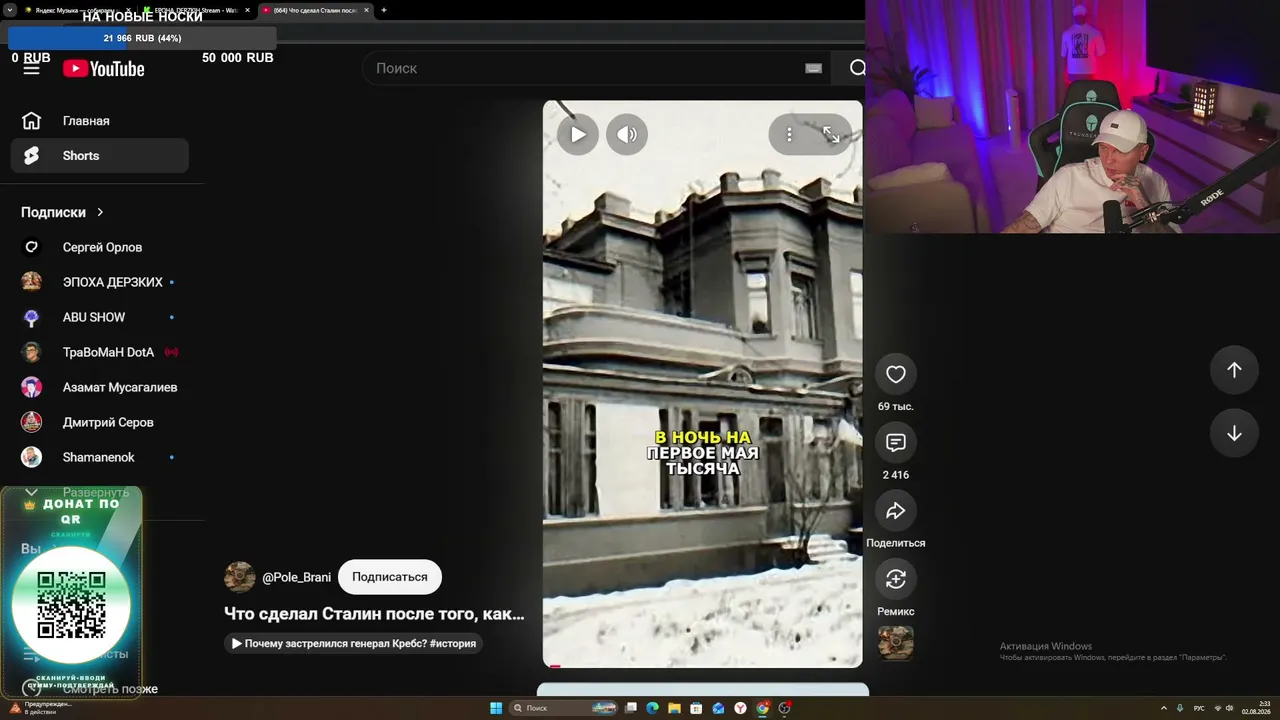1280x720 pixels.
Task: Go to the YouTube logo home link
Action: tap(104, 68)
